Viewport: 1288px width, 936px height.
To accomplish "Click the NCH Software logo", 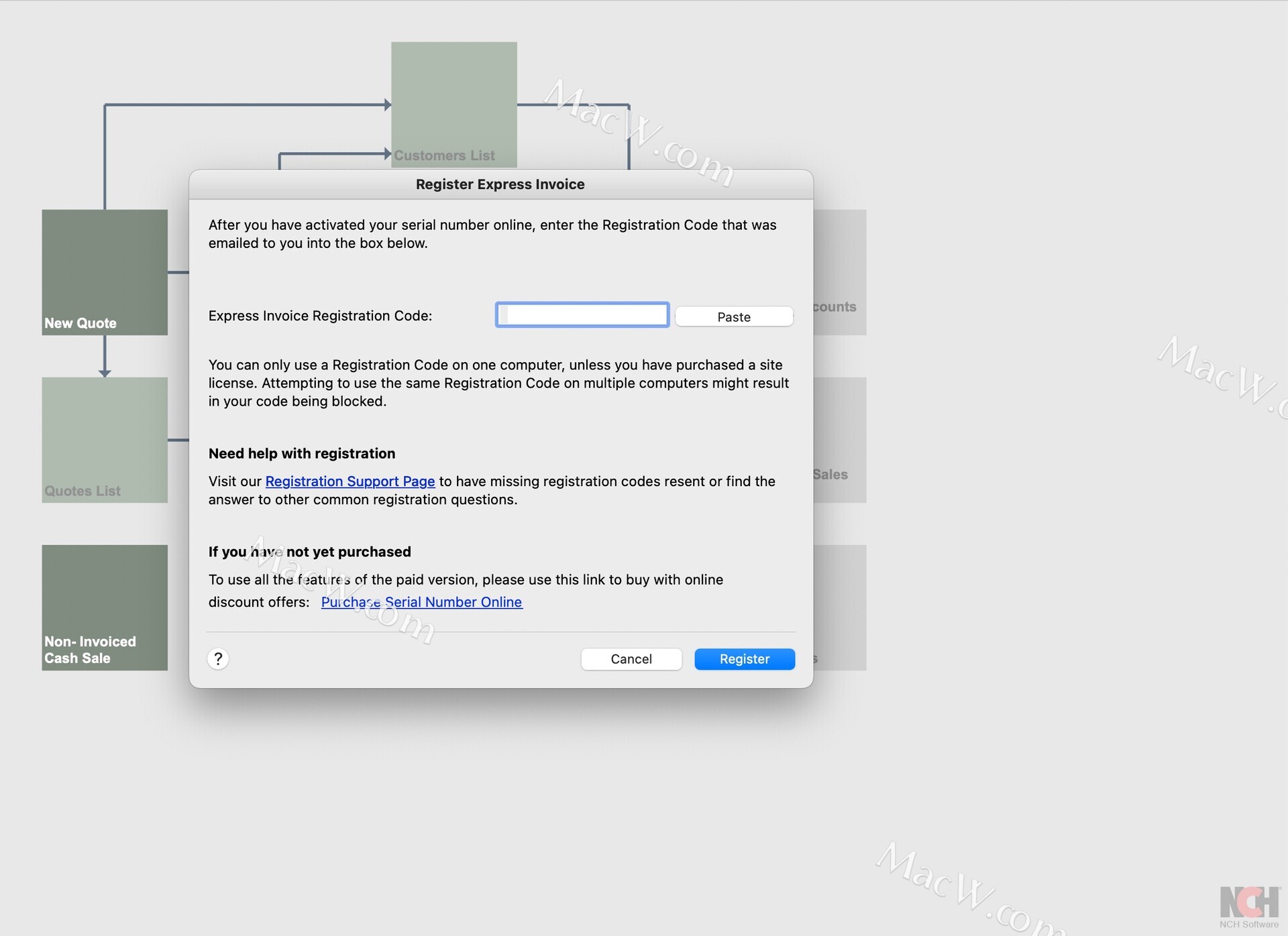I will (1250, 907).
